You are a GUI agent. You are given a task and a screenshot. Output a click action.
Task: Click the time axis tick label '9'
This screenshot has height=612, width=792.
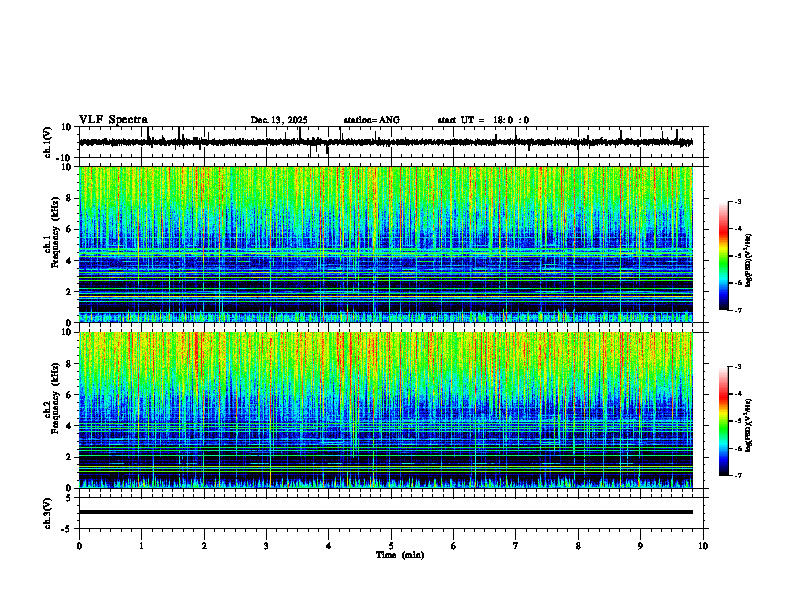click(640, 546)
